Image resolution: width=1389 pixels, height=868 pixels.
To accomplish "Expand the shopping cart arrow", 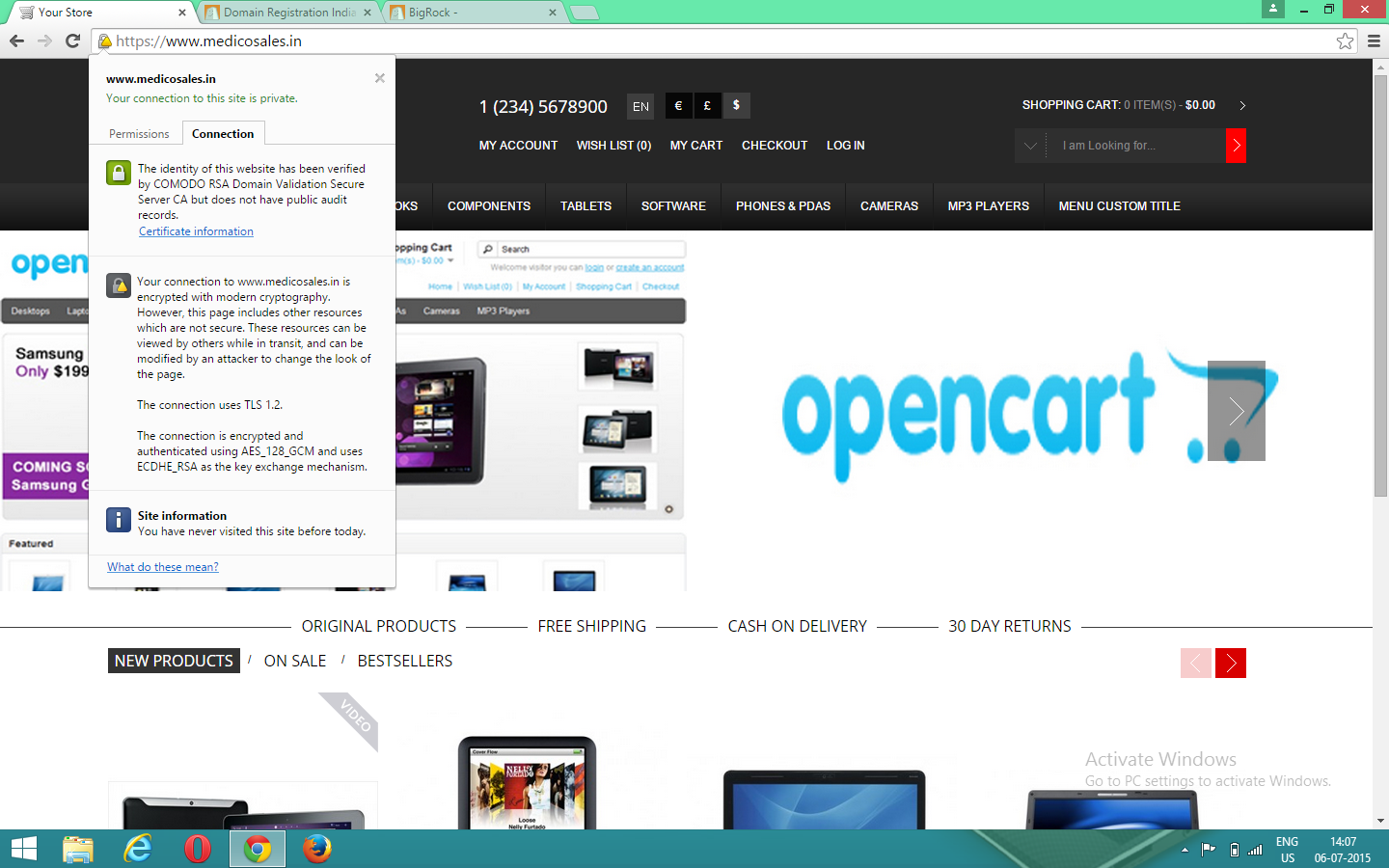I will click(1242, 105).
